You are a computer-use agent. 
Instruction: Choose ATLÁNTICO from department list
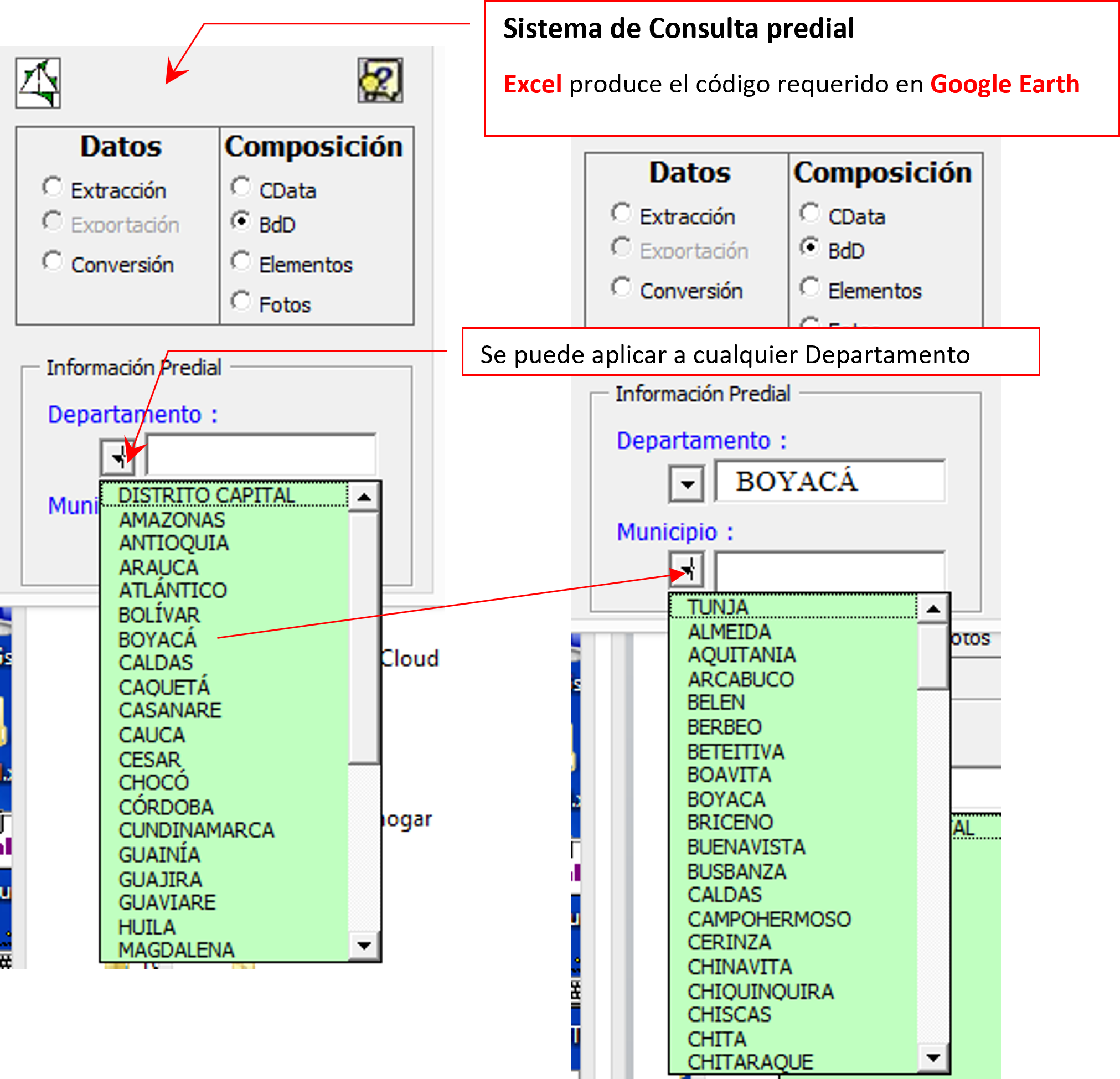(225, 590)
